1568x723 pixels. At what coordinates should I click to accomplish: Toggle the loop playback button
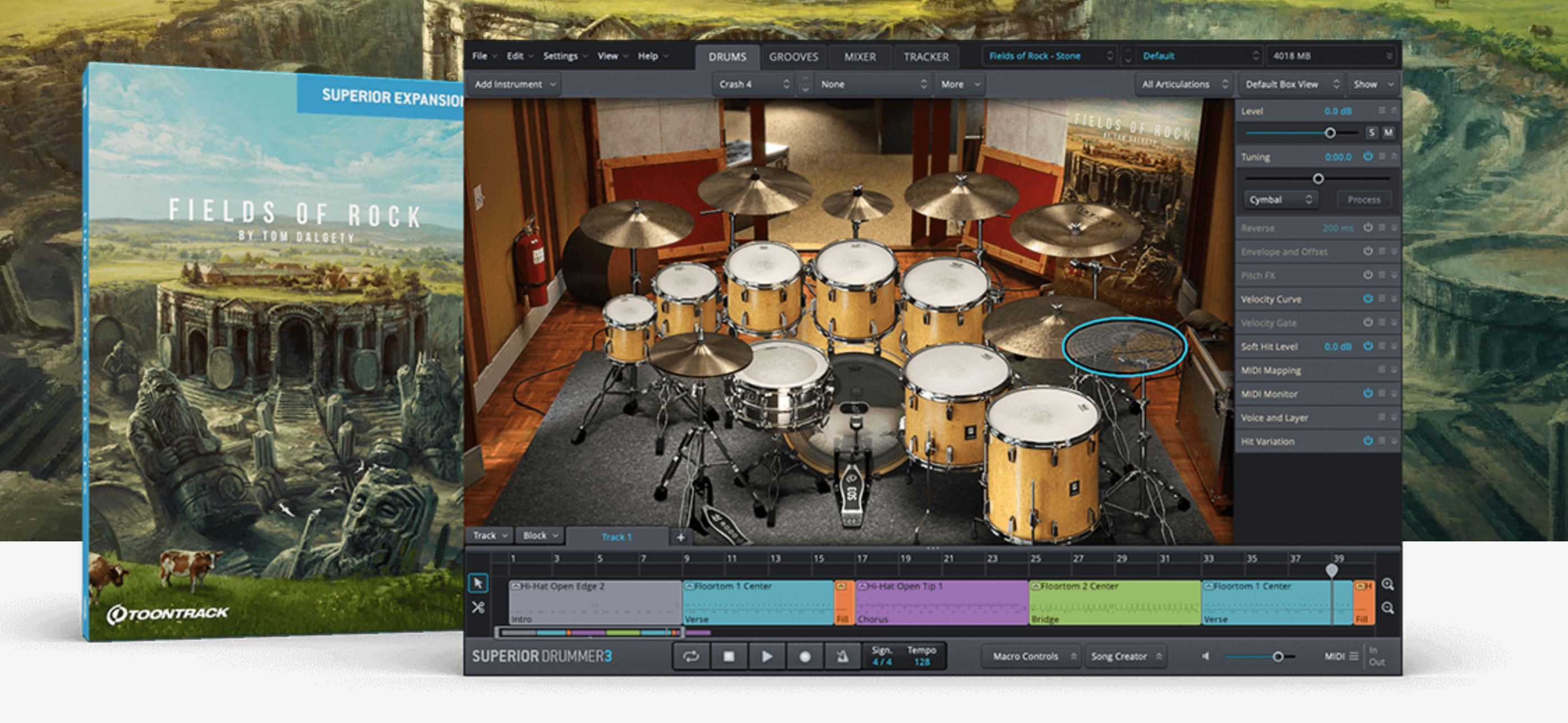(690, 657)
